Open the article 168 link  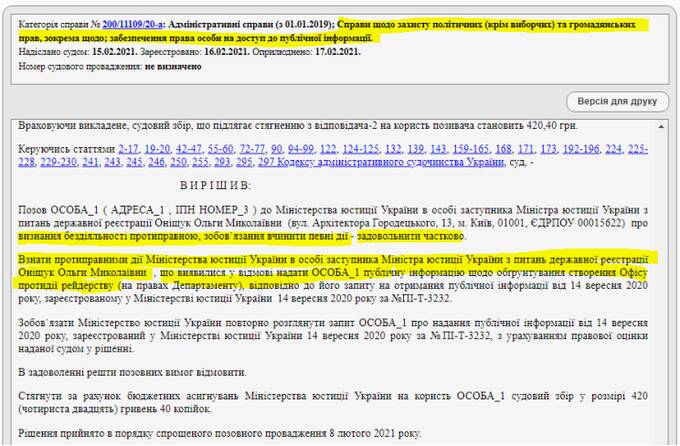click(x=503, y=149)
